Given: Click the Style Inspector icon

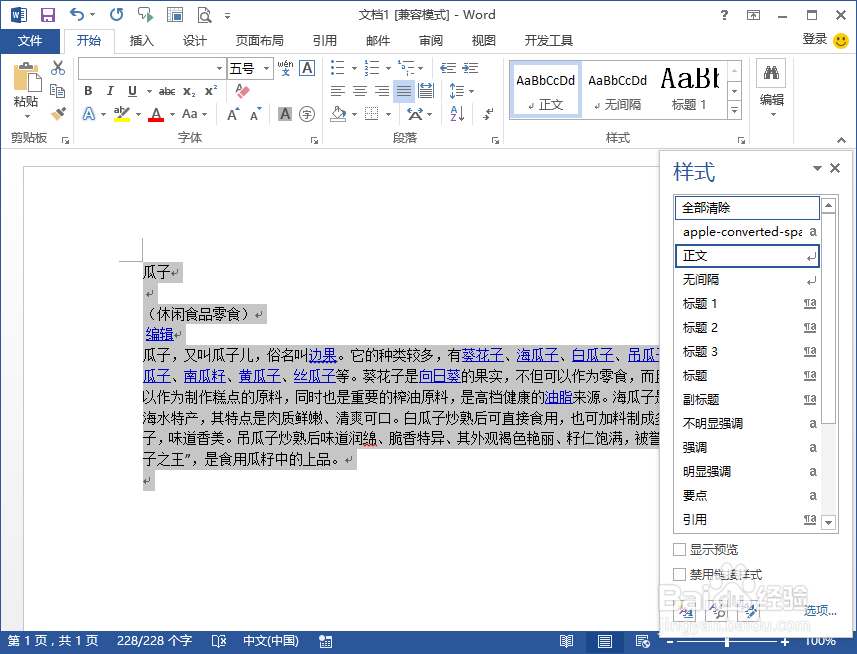Looking at the screenshot, I should 717,613.
